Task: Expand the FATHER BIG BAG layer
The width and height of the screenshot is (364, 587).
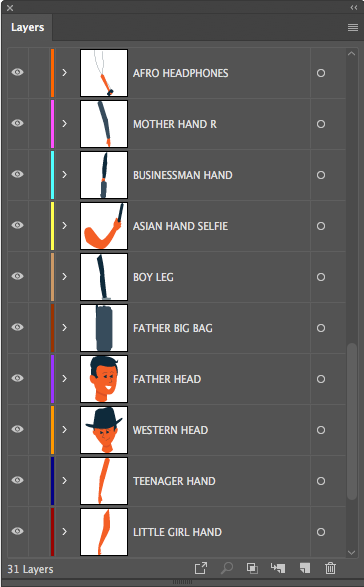Action: [x=64, y=328]
